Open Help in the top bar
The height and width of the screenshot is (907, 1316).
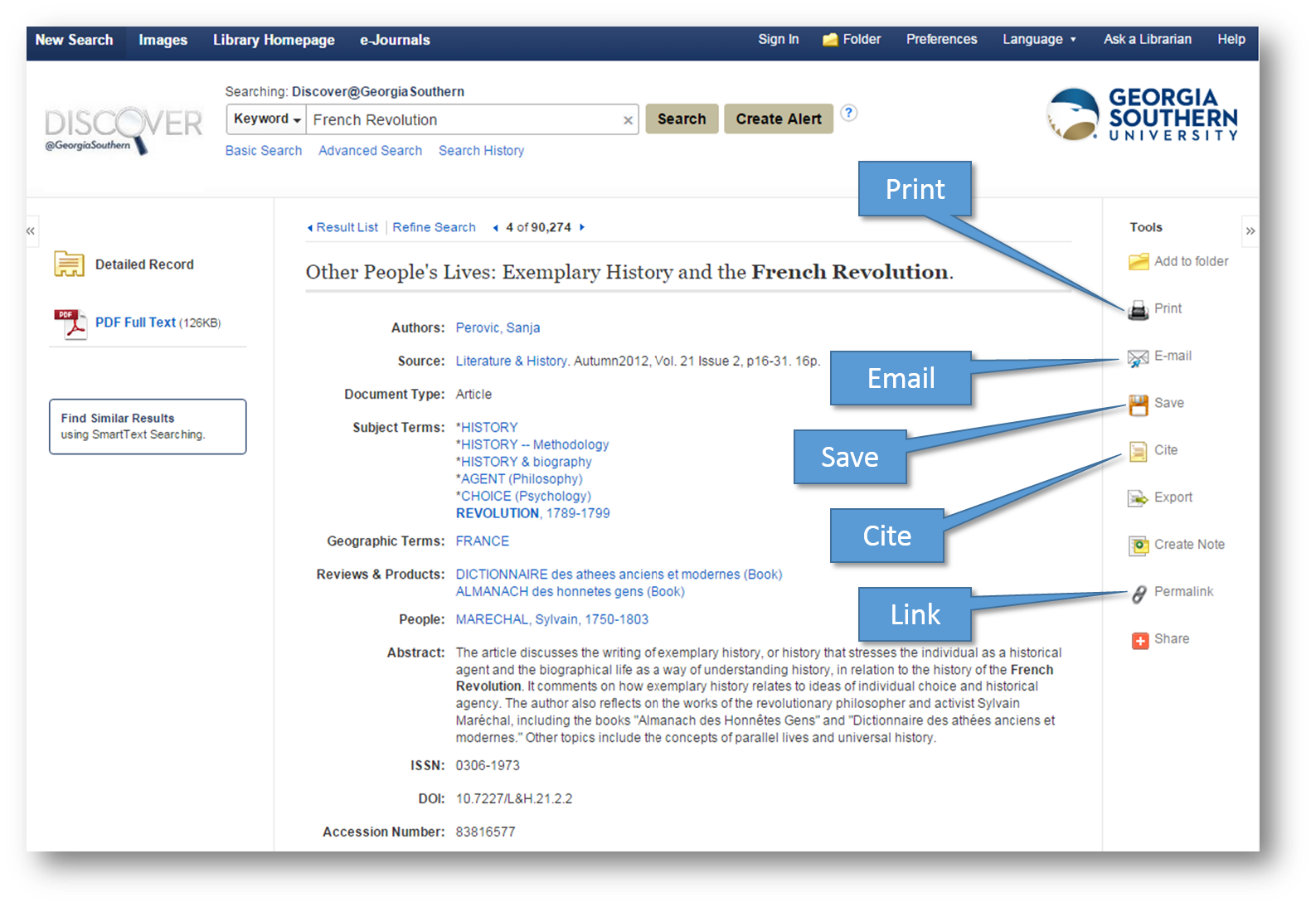tap(1231, 39)
